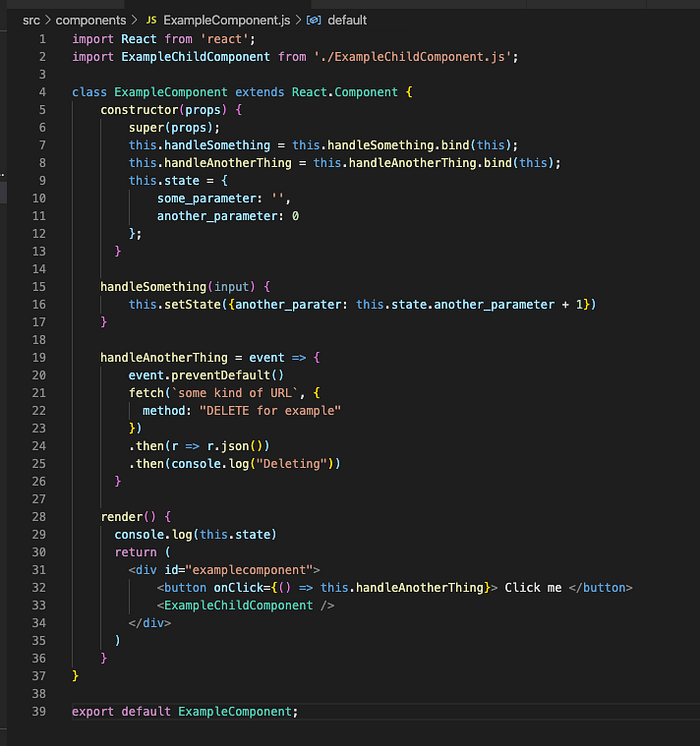Viewport: 700px width, 746px height.
Task: Click line number 4 in gutter
Action: click(x=42, y=92)
